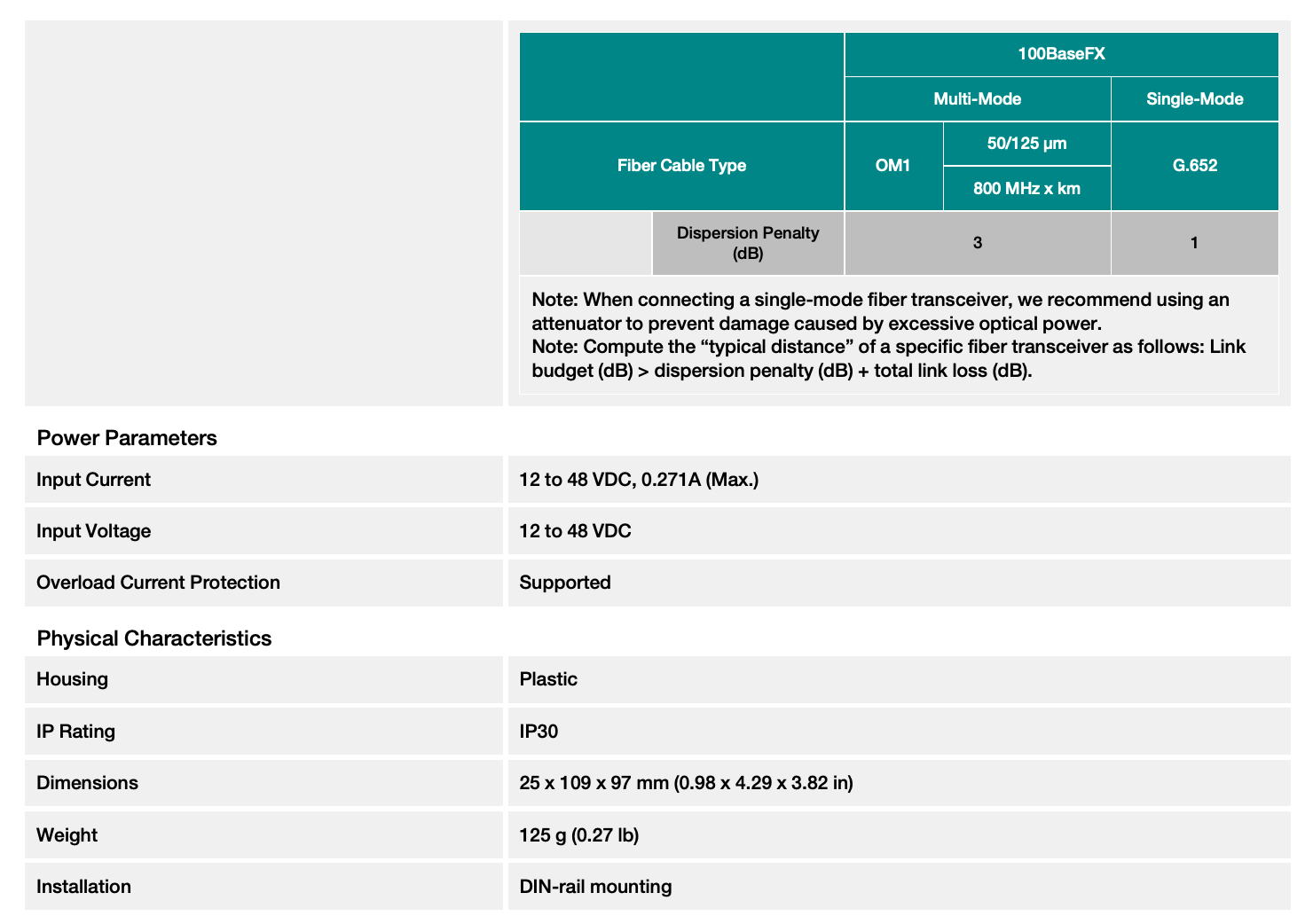Select the Multi-Mode column header

click(x=977, y=99)
